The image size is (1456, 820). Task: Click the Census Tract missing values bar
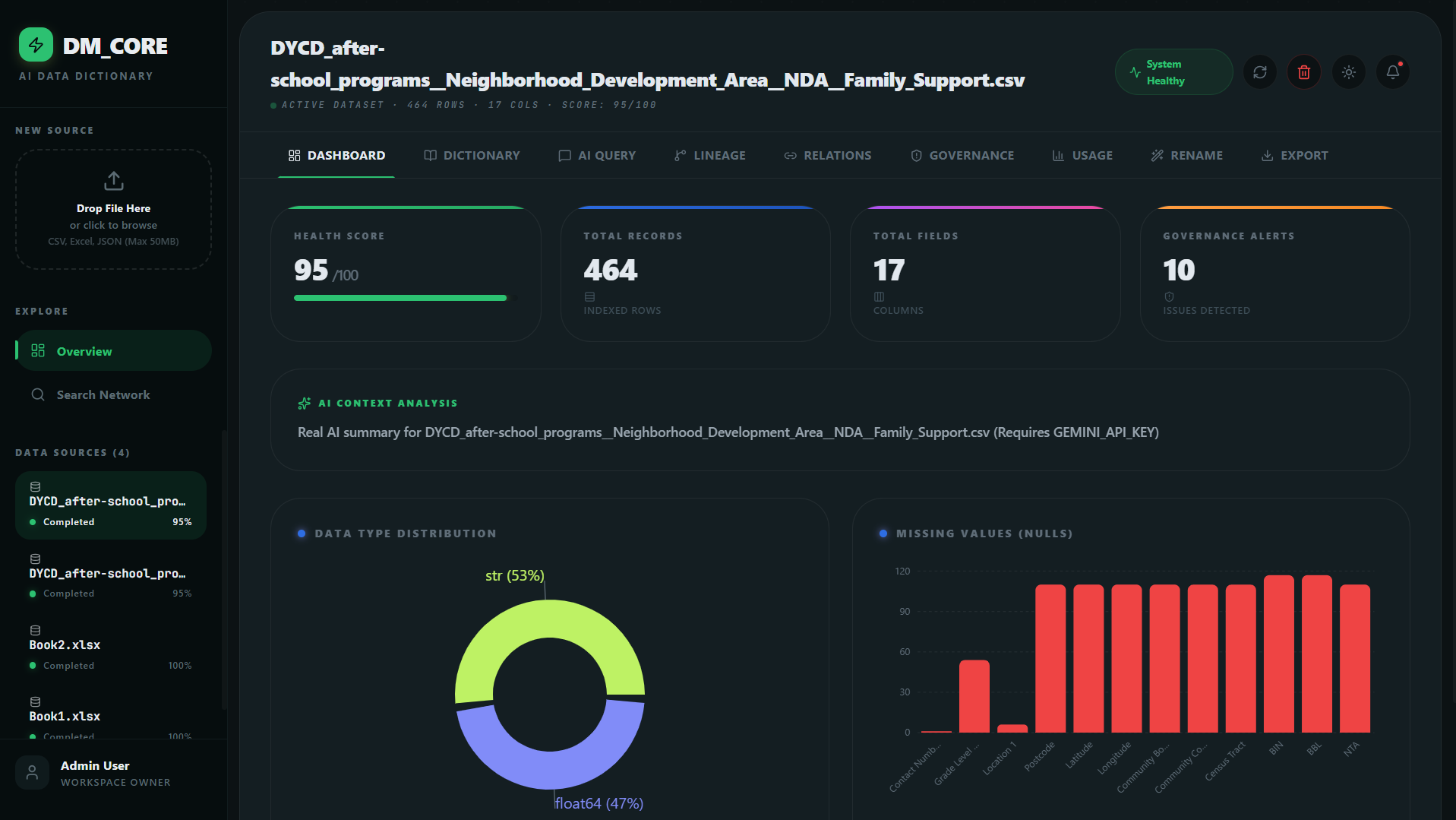point(1241,658)
